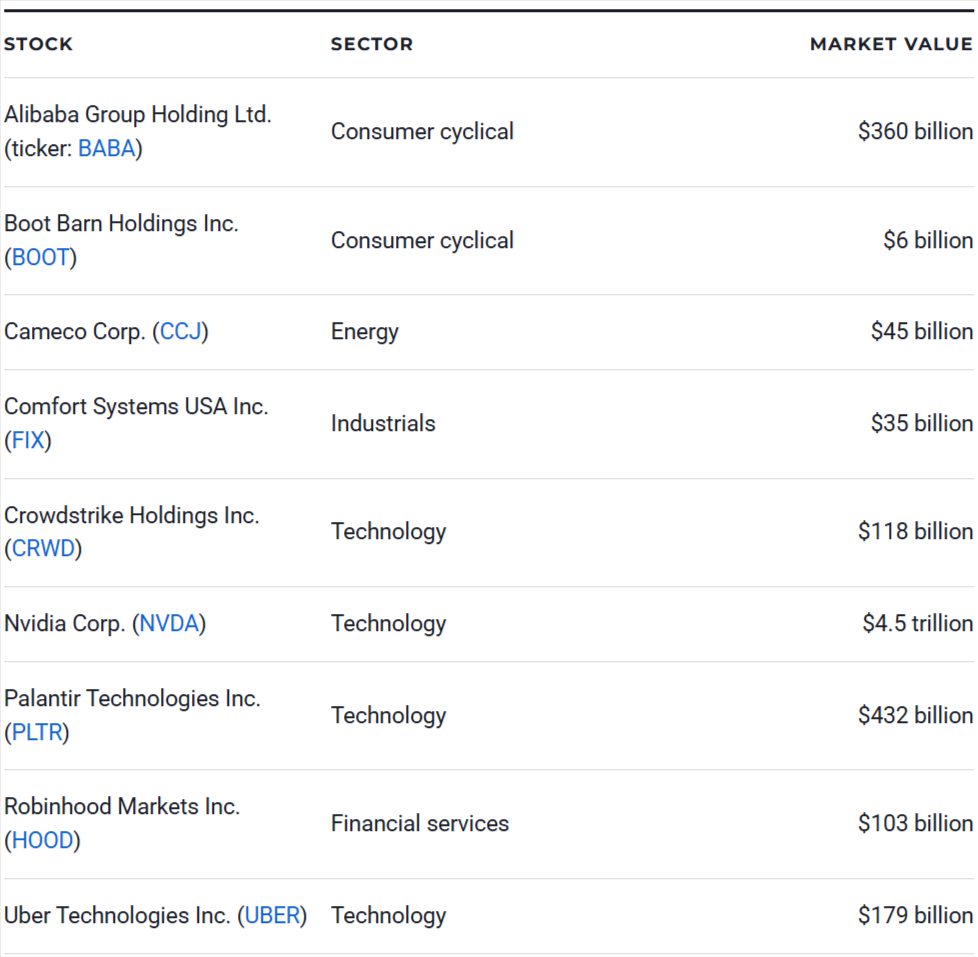Click the $6 billion market value

click(x=928, y=240)
